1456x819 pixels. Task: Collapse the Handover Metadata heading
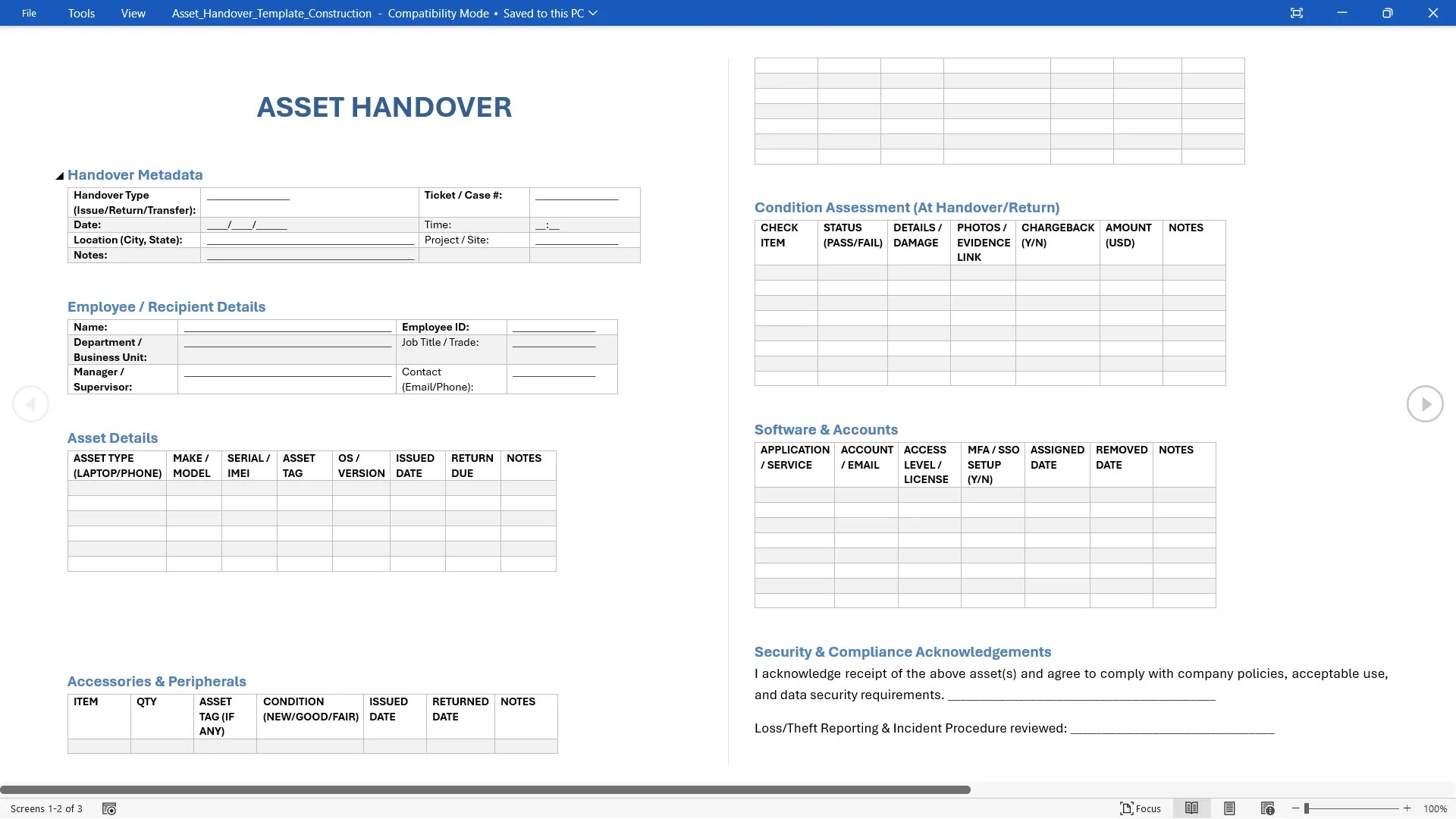coord(59,176)
